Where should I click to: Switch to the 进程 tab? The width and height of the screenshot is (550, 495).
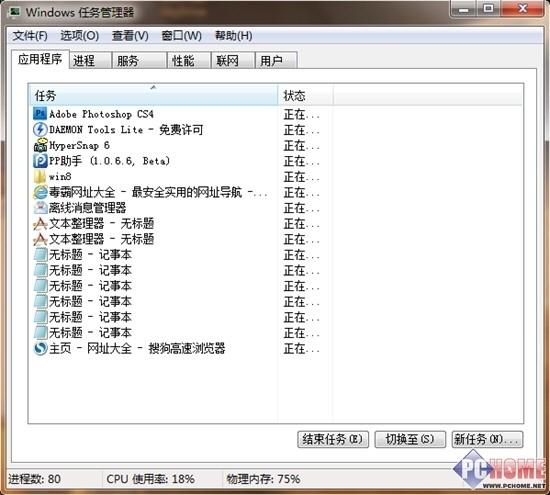click(90, 60)
